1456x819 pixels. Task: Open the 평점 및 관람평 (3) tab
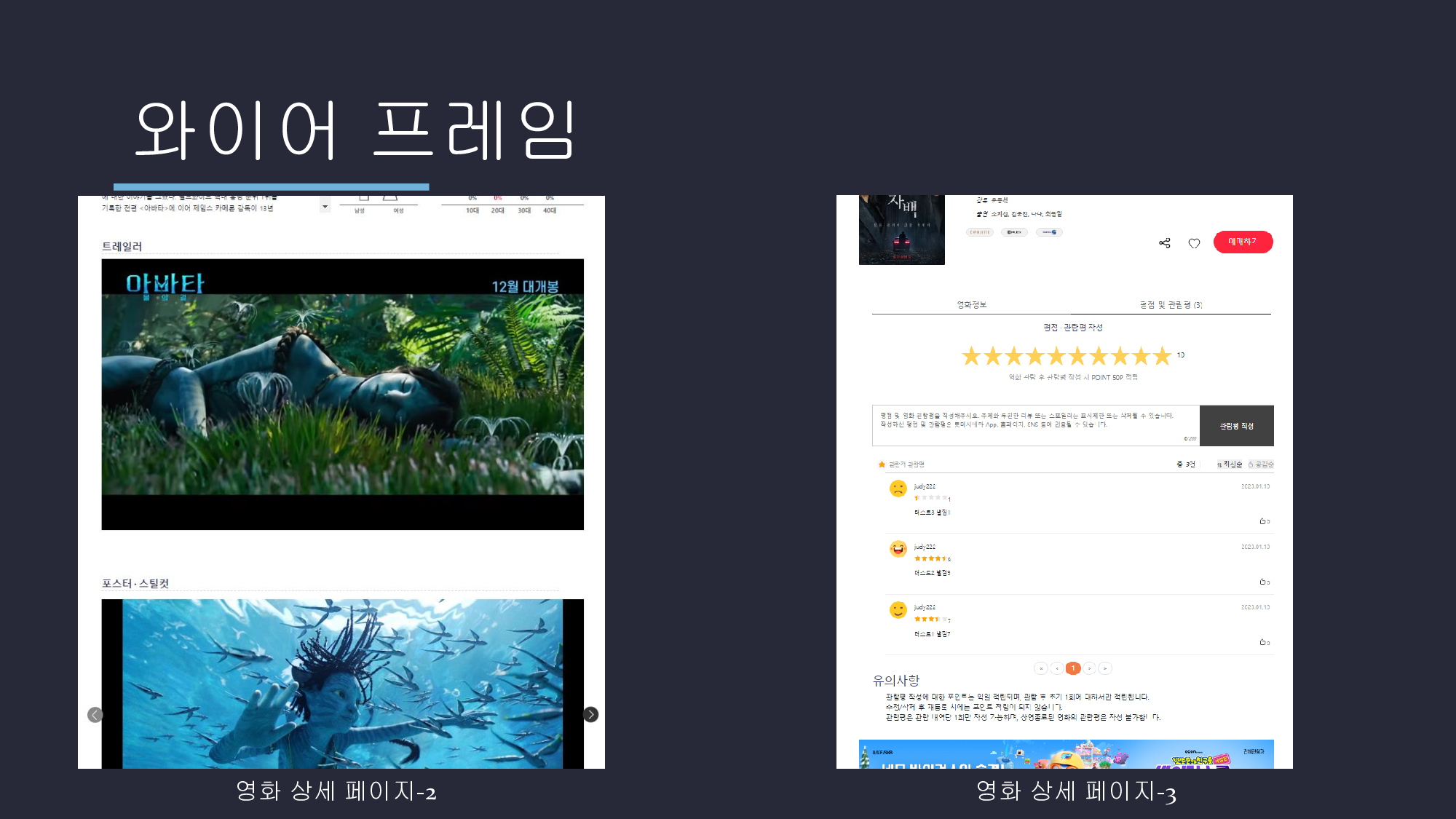pos(1171,305)
